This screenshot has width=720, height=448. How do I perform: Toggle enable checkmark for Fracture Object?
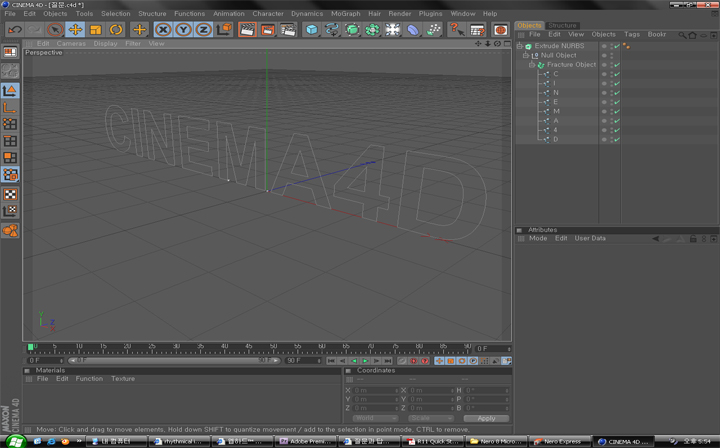point(617,65)
